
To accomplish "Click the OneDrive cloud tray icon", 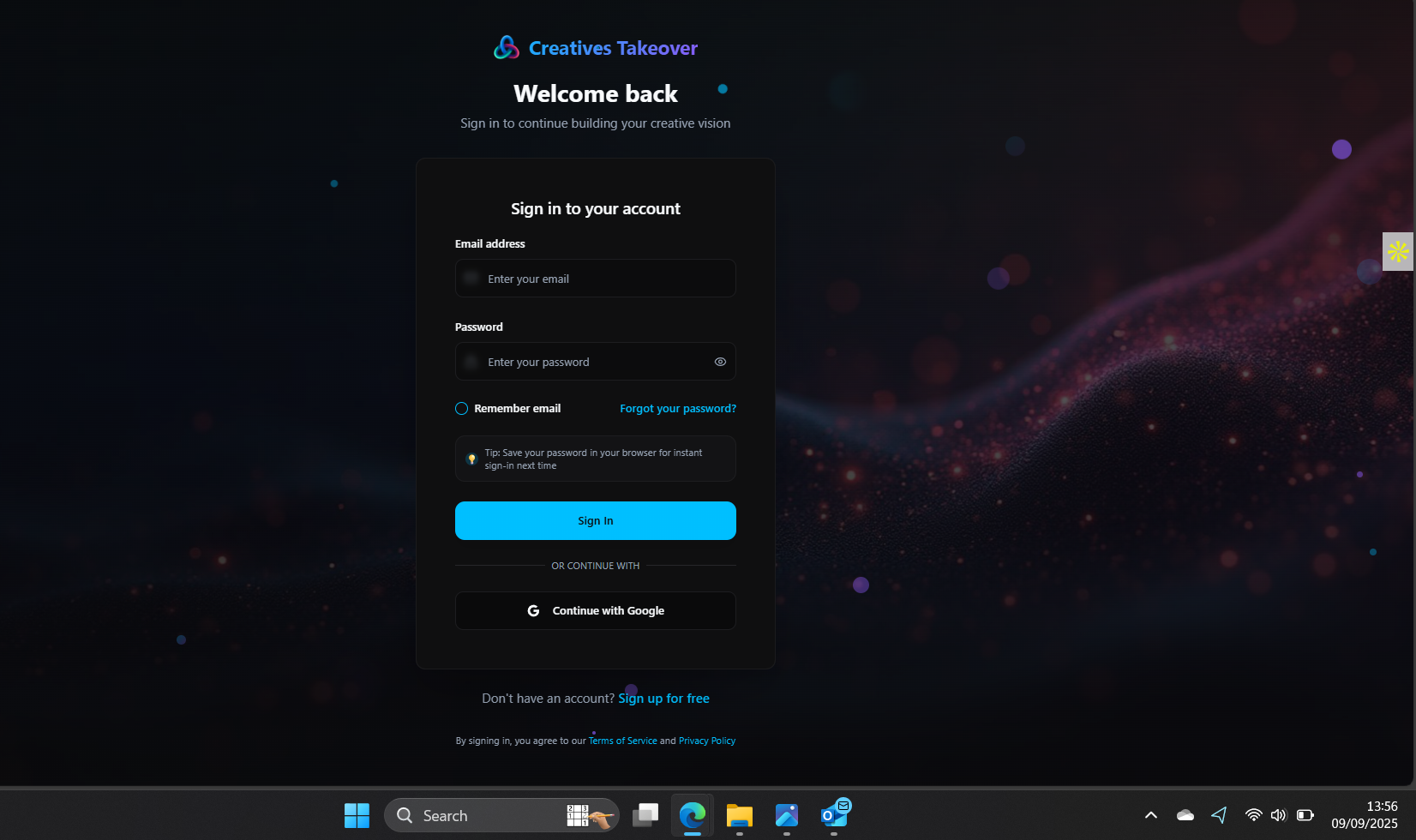I will (x=1185, y=815).
